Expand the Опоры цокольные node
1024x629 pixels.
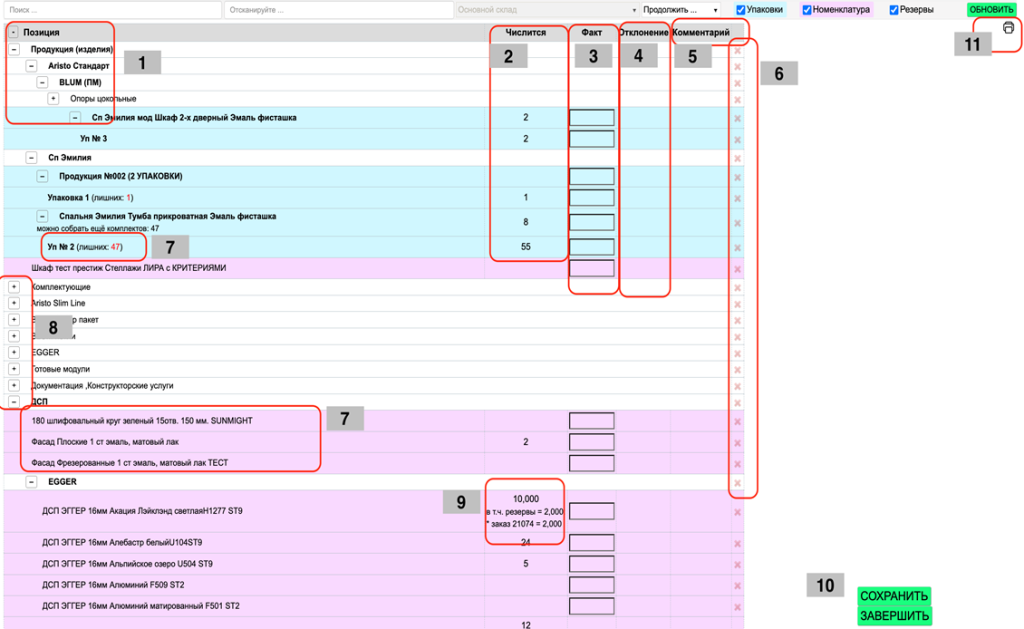pos(54,98)
